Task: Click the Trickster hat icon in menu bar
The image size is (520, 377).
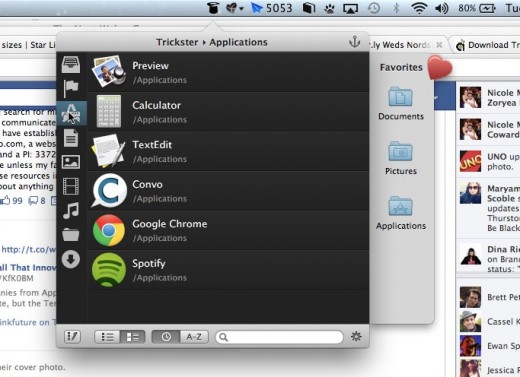Action: pos(213,8)
